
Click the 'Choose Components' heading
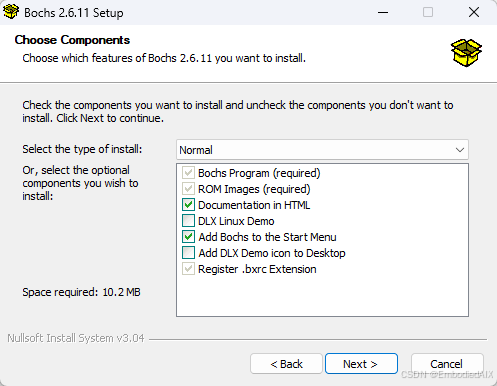72,40
